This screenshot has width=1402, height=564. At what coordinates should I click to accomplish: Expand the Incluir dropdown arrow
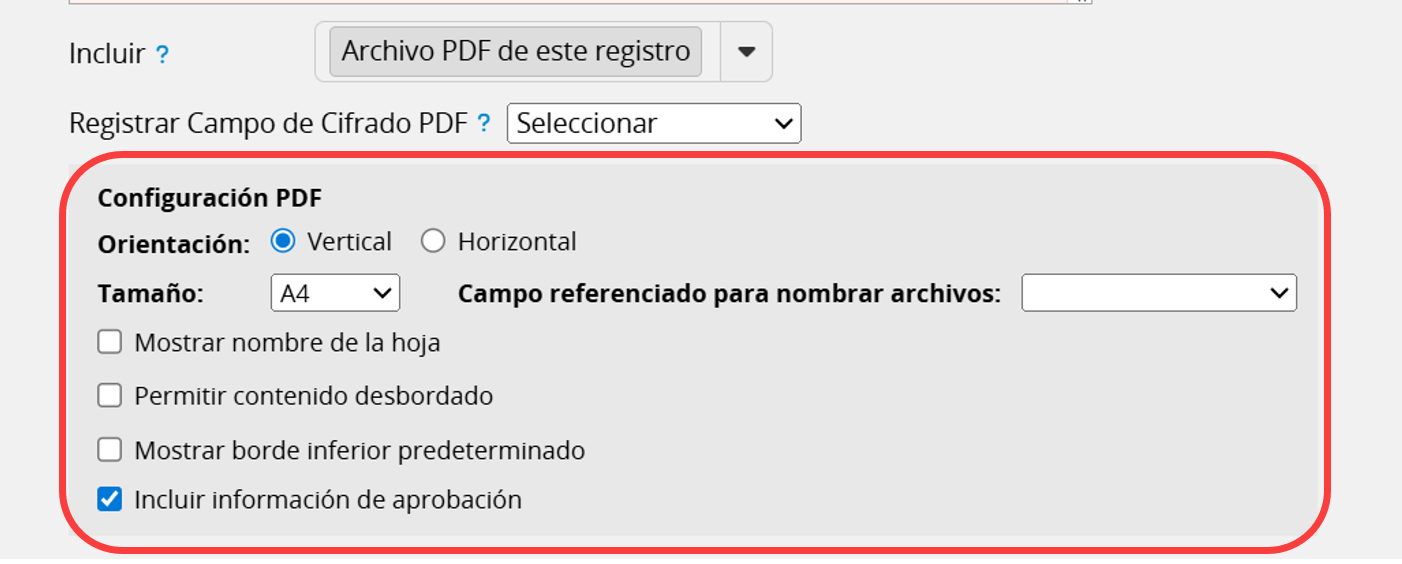[746, 52]
